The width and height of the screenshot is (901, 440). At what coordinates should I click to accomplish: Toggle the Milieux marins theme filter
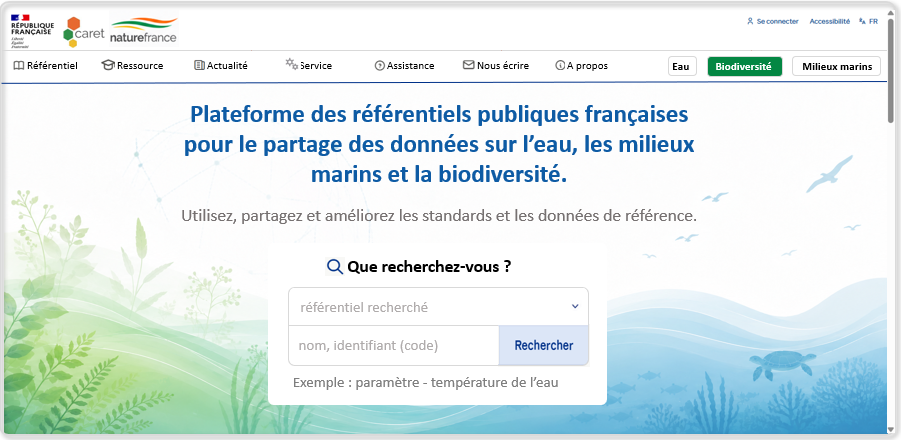click(x=836, y=67)
